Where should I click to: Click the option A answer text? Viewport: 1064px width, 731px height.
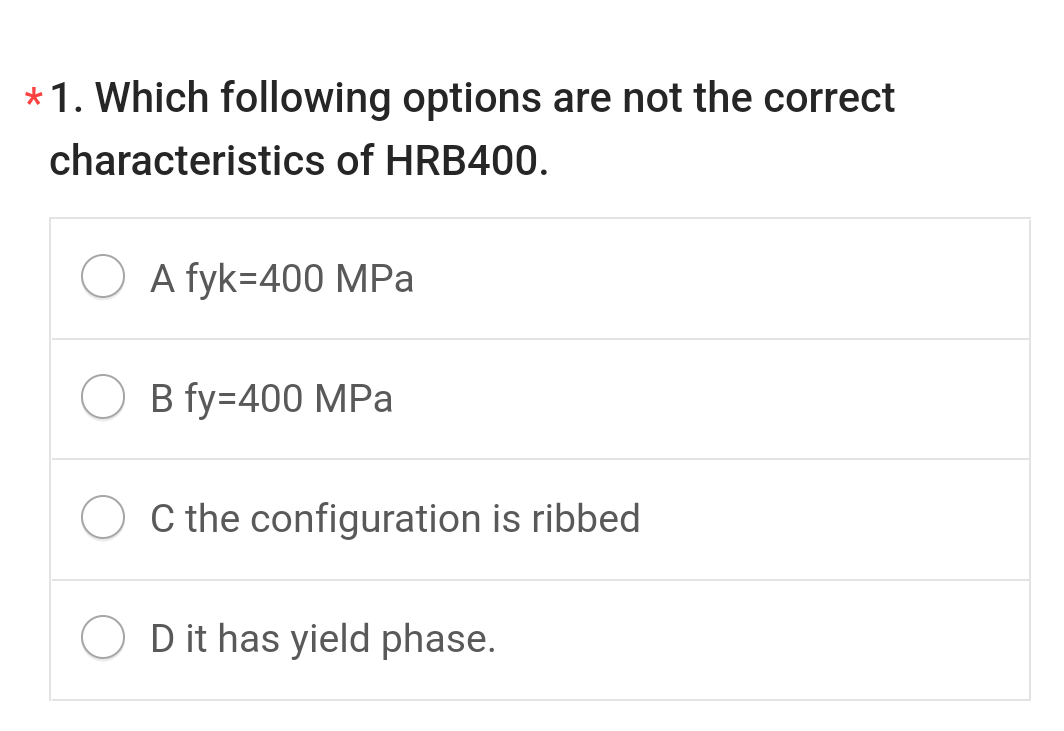281,279
